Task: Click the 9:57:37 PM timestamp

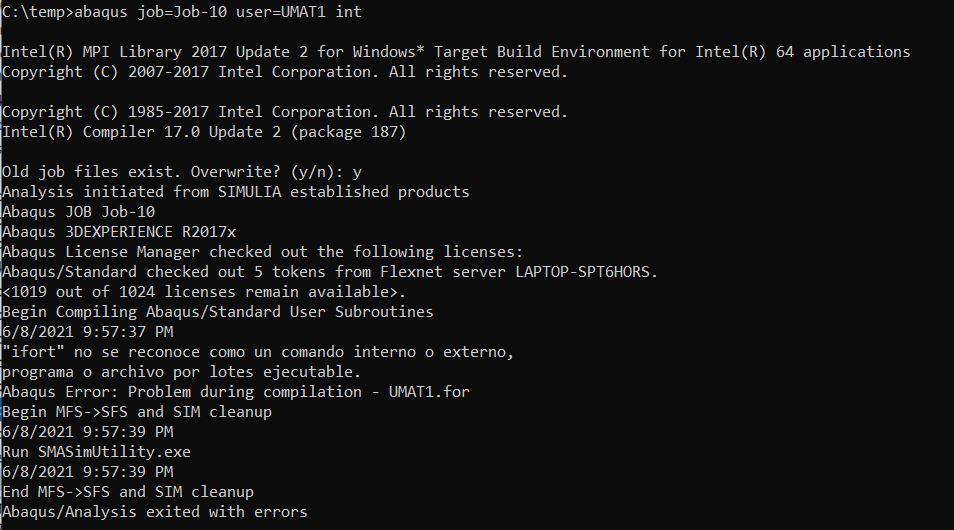Action: (88, 332)
